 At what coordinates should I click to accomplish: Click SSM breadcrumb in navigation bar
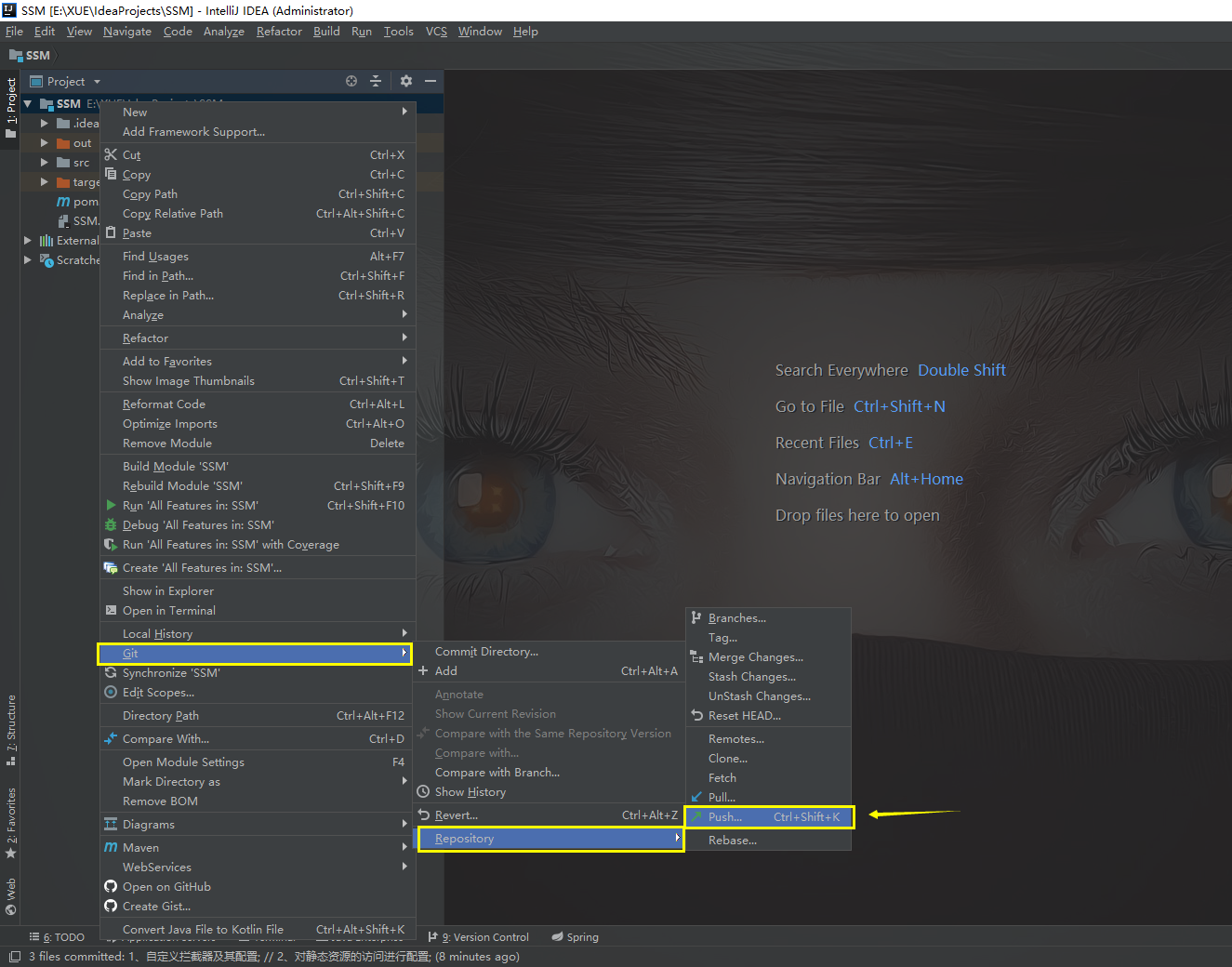29,55
